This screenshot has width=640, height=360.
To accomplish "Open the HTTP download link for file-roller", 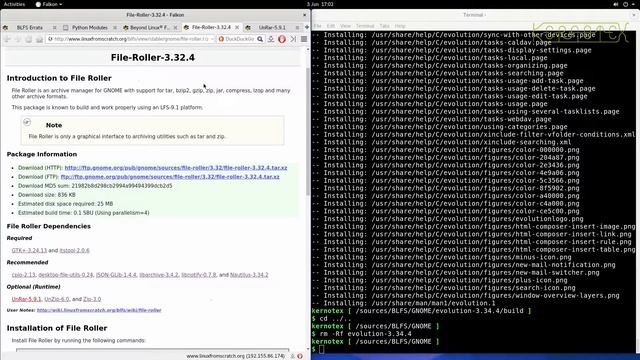I will (176, 168).
